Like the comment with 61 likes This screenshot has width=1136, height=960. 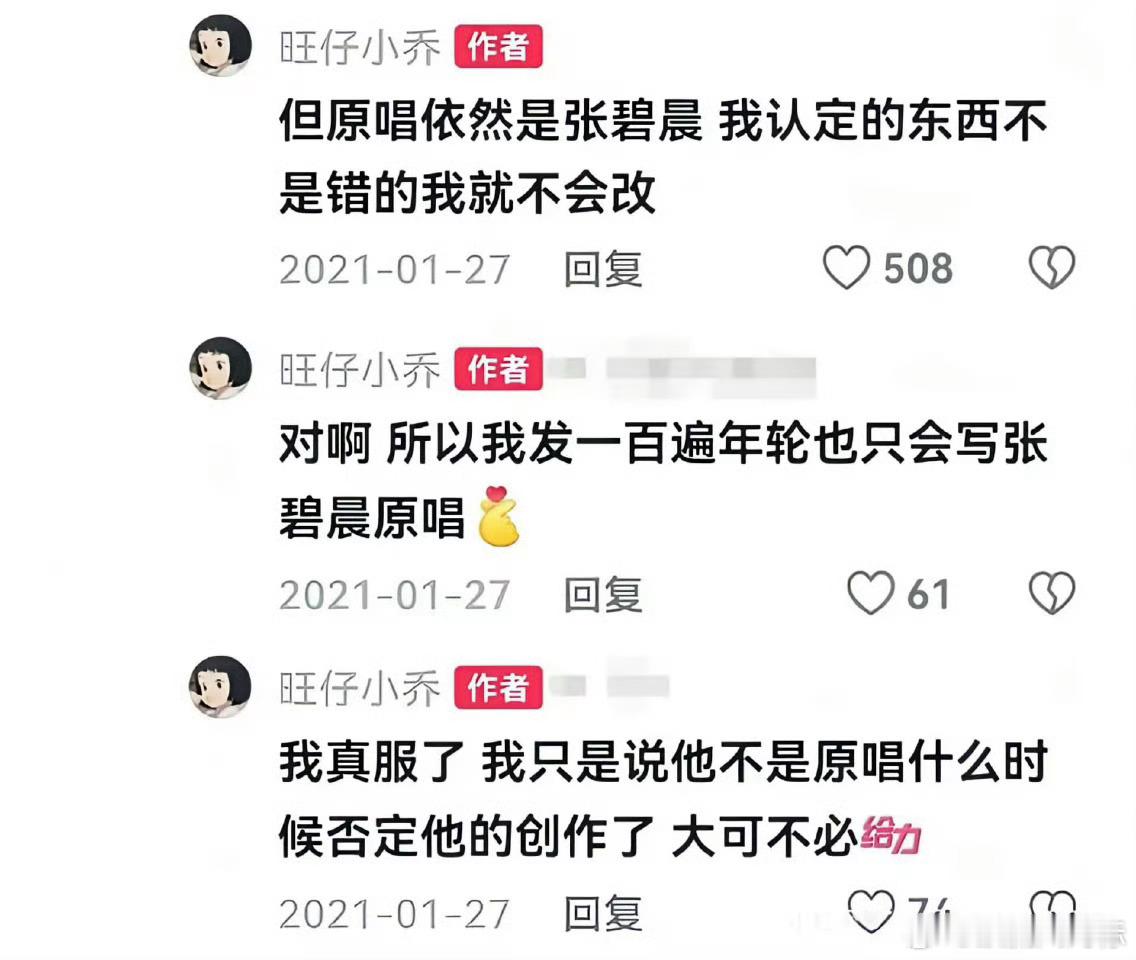pyautogui.click(x=871, y=593)
